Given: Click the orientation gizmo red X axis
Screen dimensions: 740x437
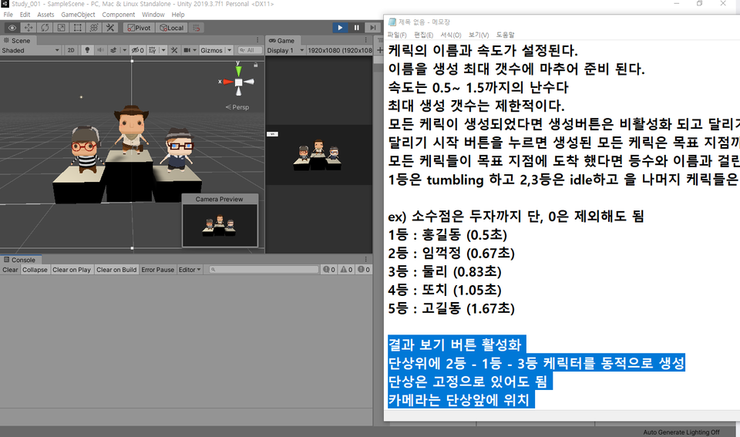Looking at the screenshot, I should pyautogui.click(x=227, y=82).
